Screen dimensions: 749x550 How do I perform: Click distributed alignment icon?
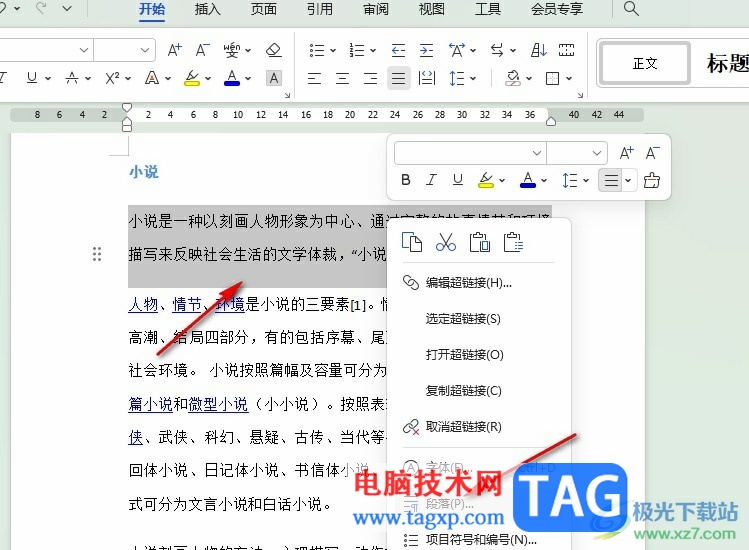coord(427,78)
